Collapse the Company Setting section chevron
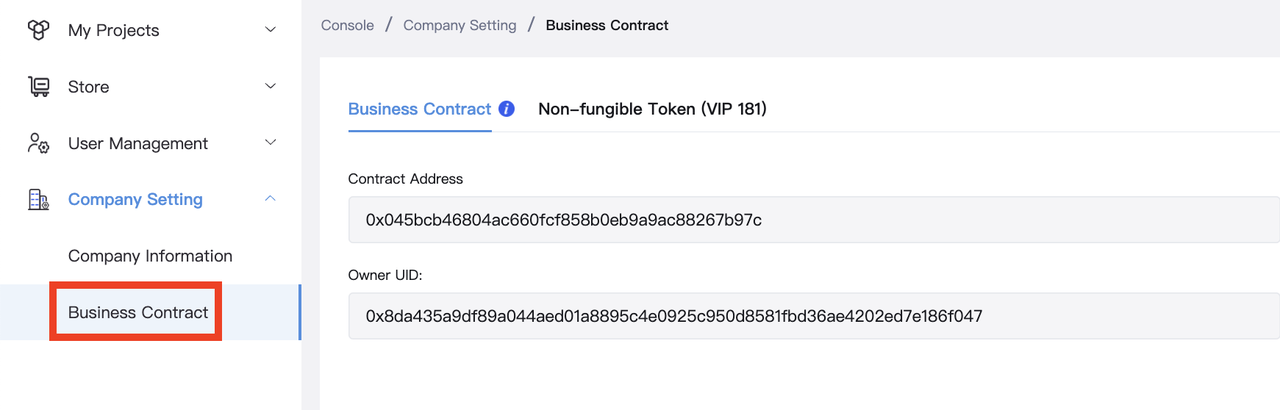Screen dimensions: 1280x410 click(270, 199)
